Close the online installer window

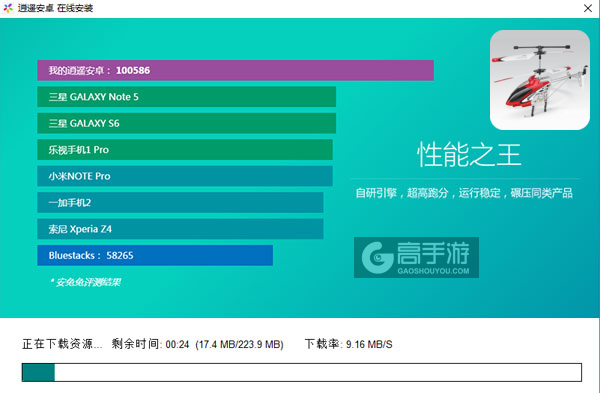click(588, 8)
